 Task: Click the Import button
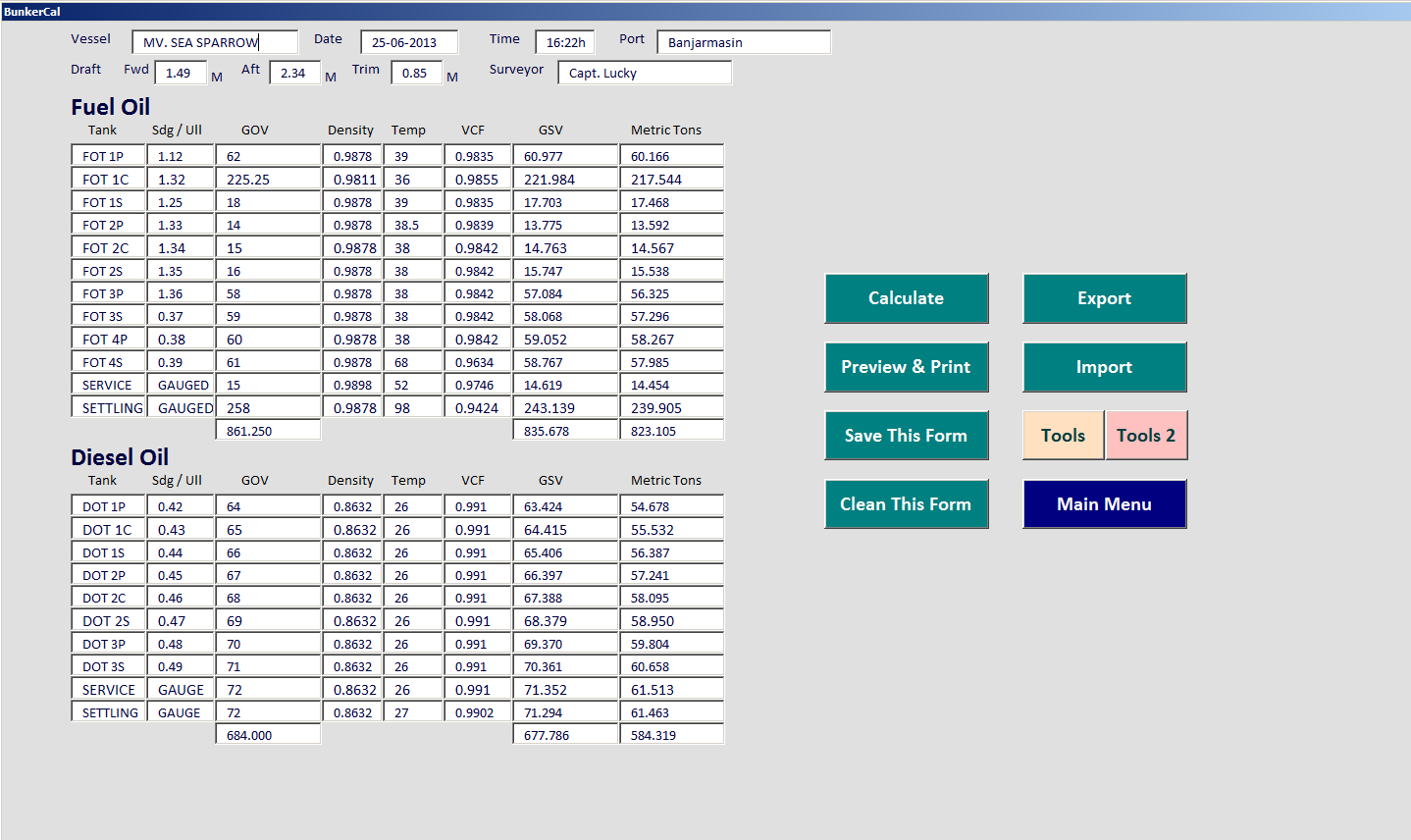click(x=1104, y=367)
